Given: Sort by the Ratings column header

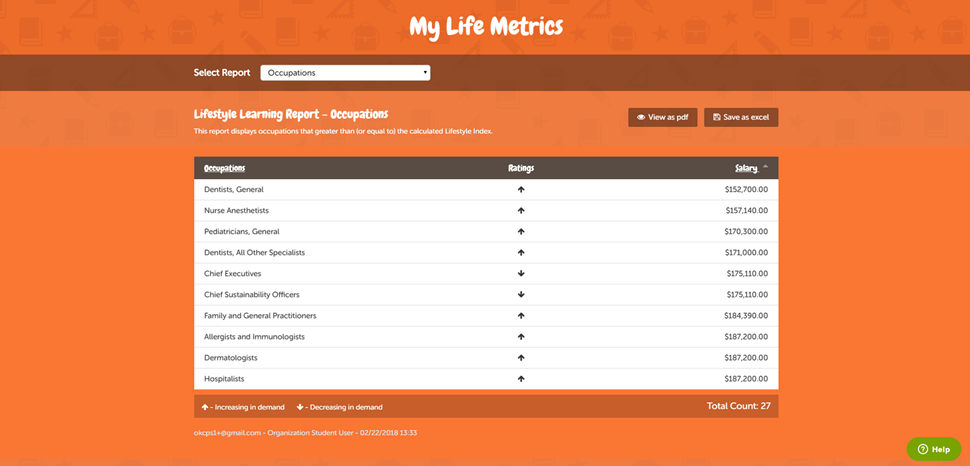Looking at the screenshot, I should 521,168.
